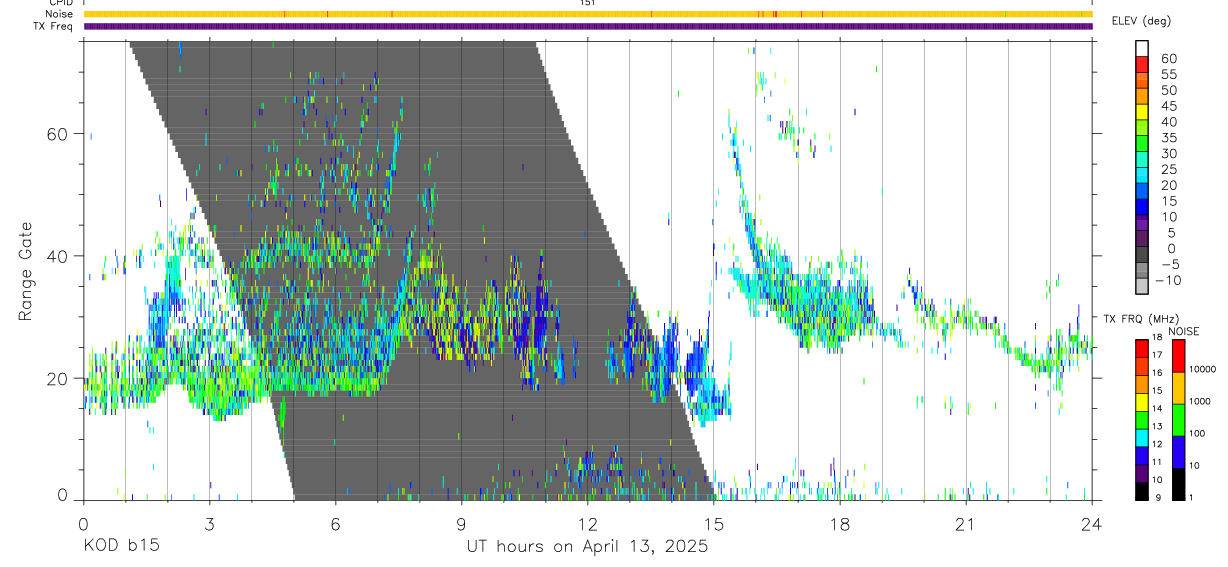
Task: Click the '100' value on the NOISE colorbar
Action: click(1197, 433)
